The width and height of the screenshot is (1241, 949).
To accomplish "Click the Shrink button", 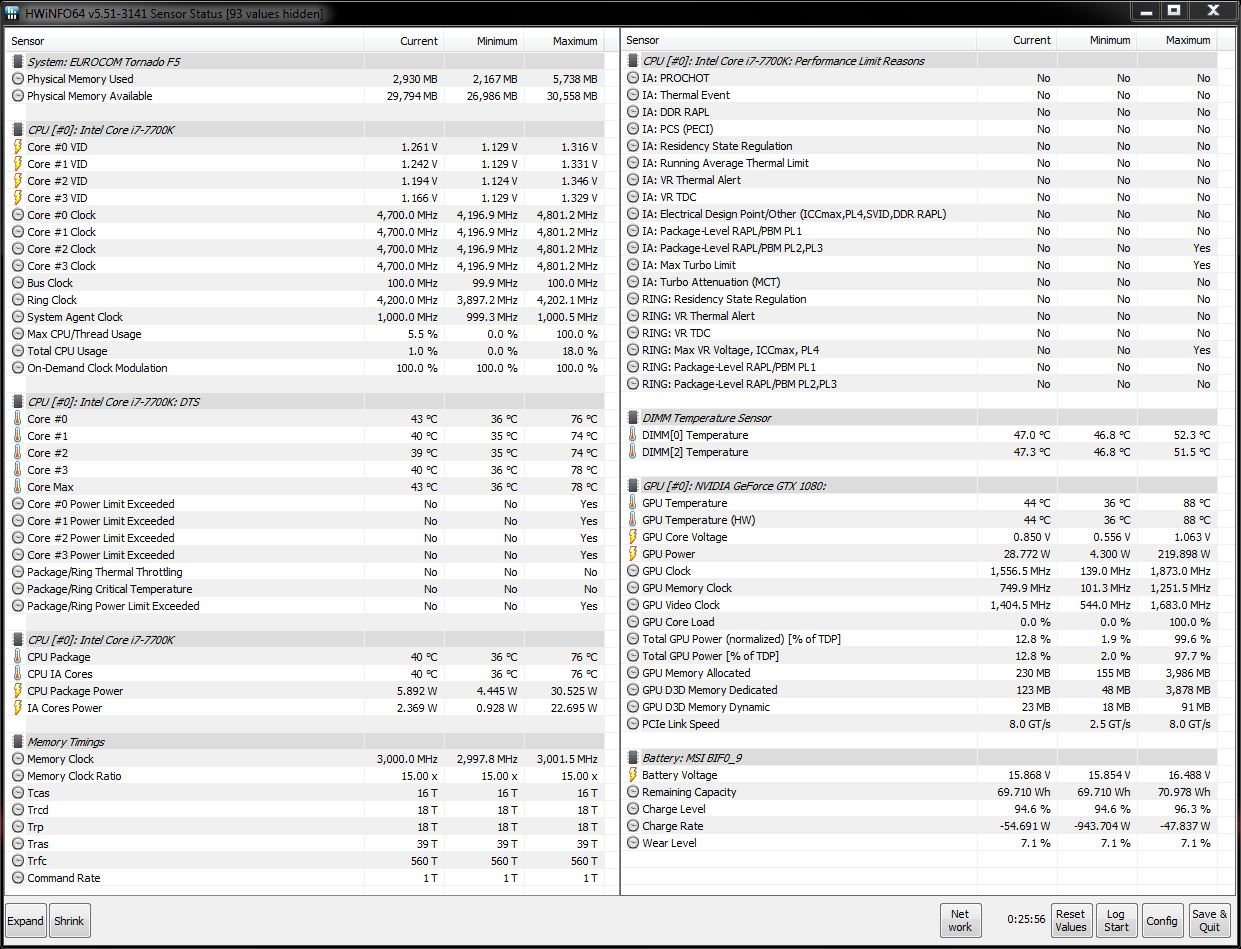I will pos(69,921).
